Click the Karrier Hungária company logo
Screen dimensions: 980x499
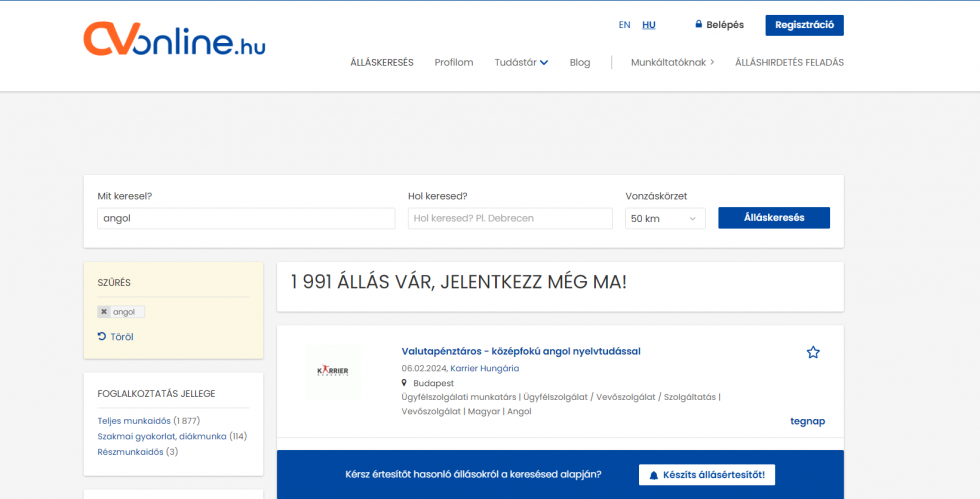[x=332, y=371]
